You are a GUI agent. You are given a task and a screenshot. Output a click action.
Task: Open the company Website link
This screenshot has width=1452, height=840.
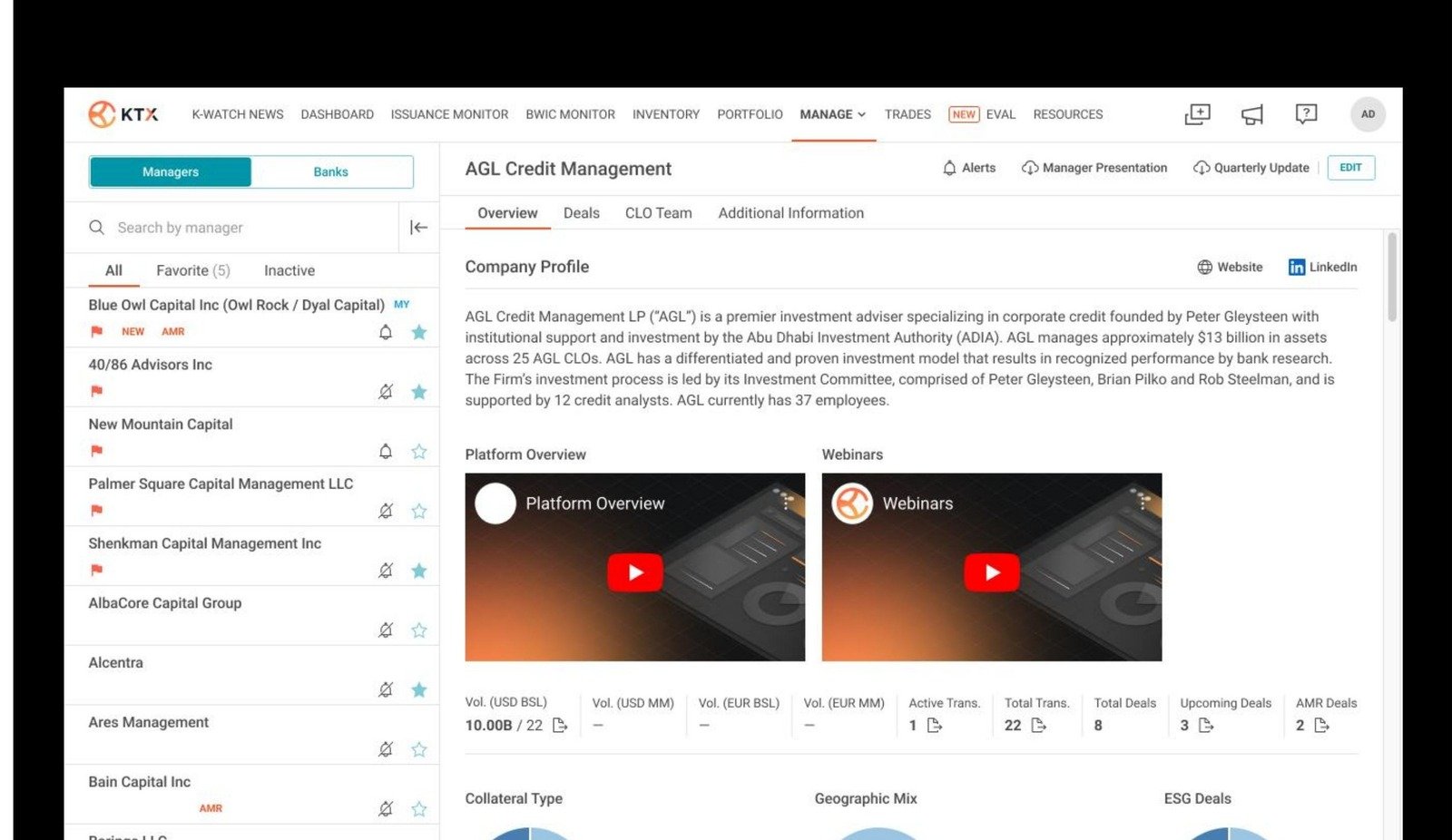[x=1230, y=267]
